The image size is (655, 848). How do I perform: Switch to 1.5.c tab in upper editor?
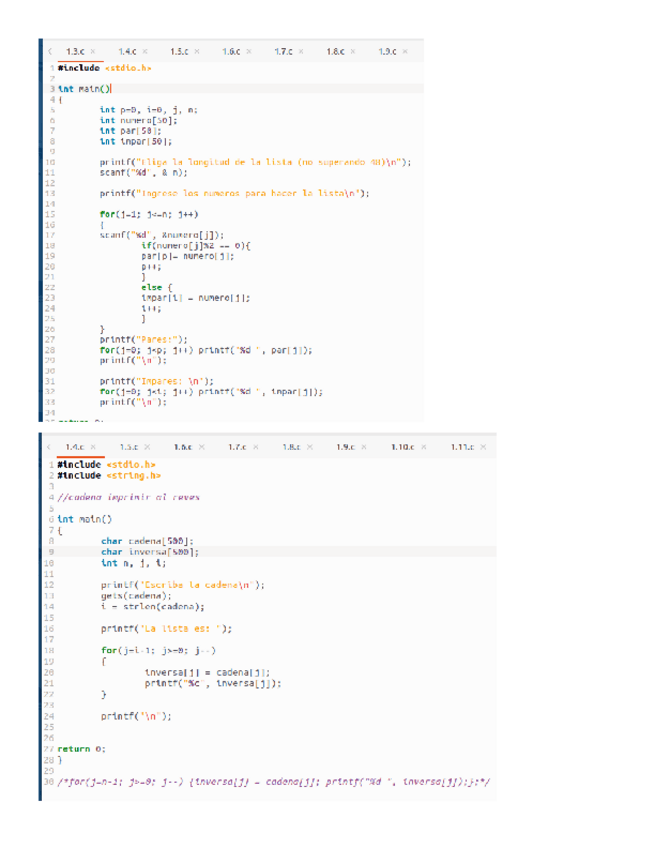pos(179,51)
